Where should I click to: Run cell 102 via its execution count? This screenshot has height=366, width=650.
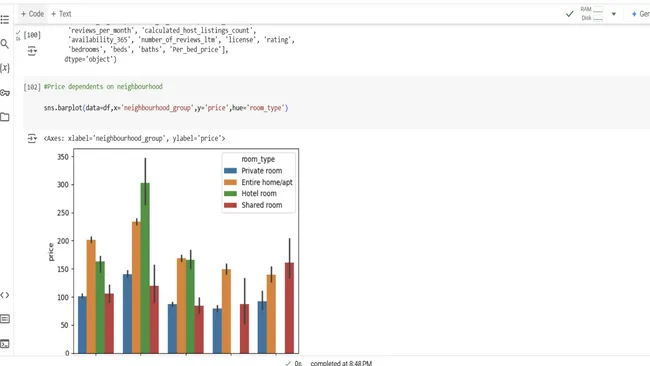[32, 87]
